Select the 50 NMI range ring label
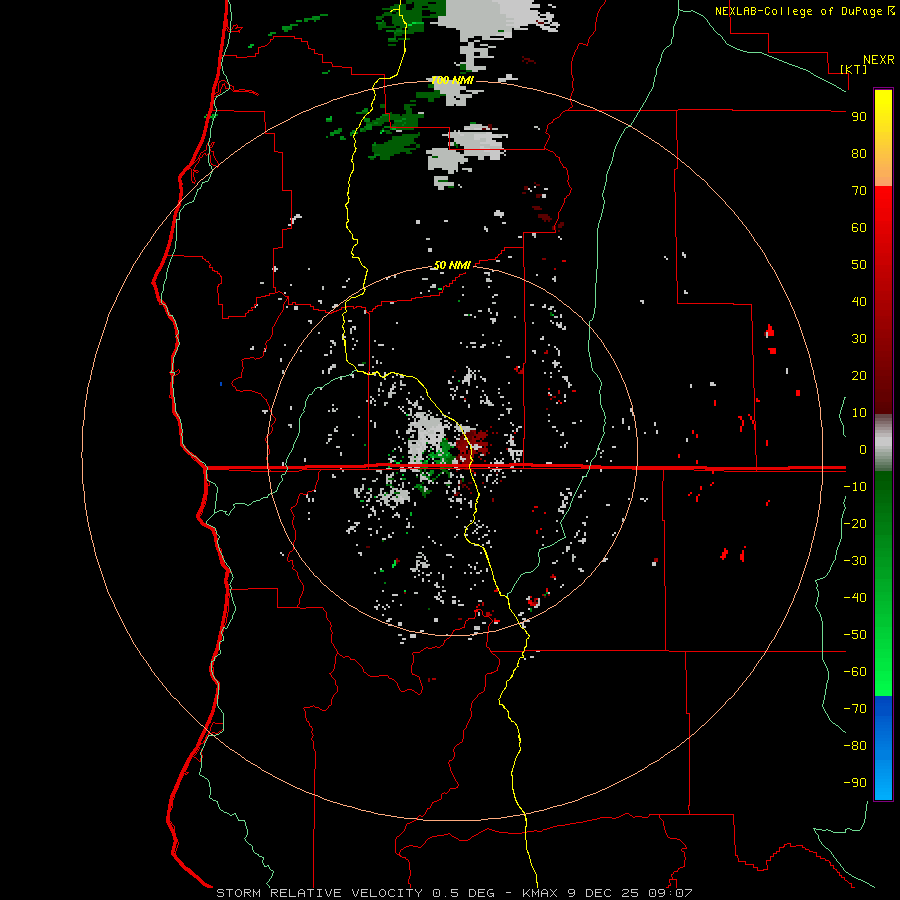The height and width of the screenshot is (900, 900). pos(452,265)
